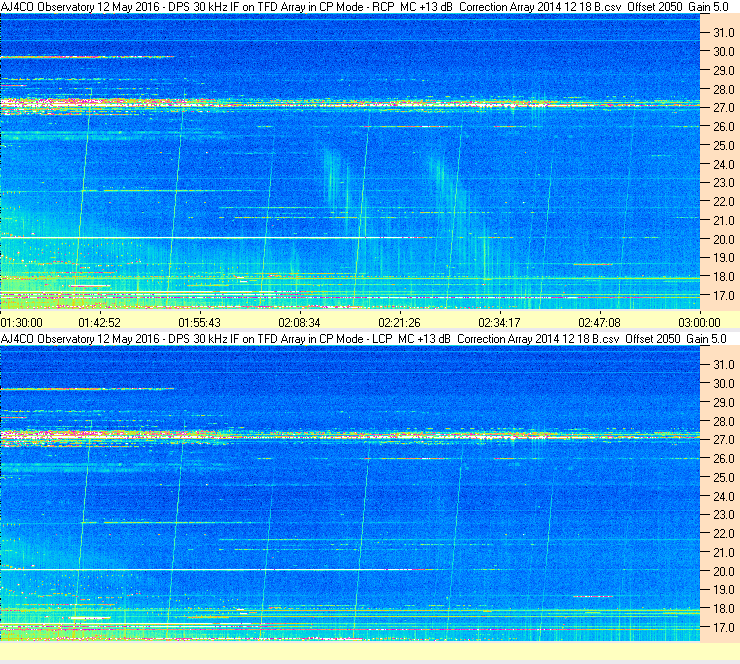
Task: Click the 02:08:34 time label
Action: (x=300, y=323)
